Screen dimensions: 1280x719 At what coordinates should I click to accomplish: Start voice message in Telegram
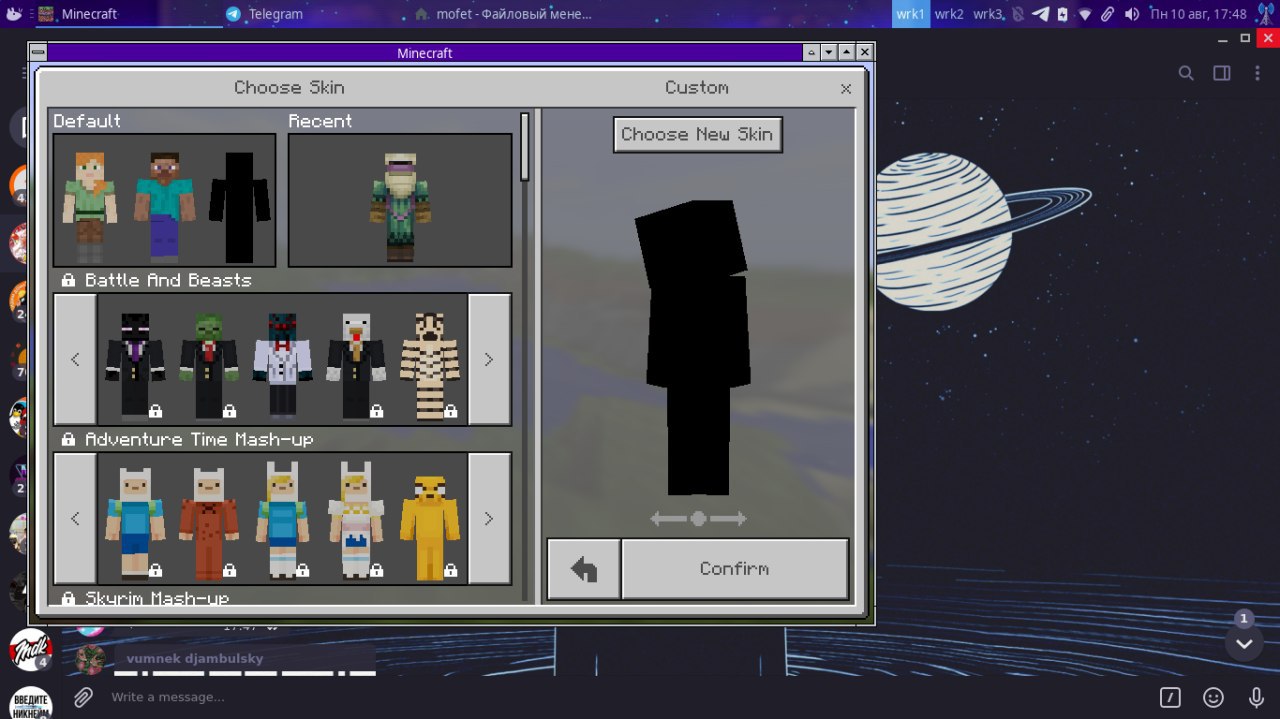[x=1256, y=697]
